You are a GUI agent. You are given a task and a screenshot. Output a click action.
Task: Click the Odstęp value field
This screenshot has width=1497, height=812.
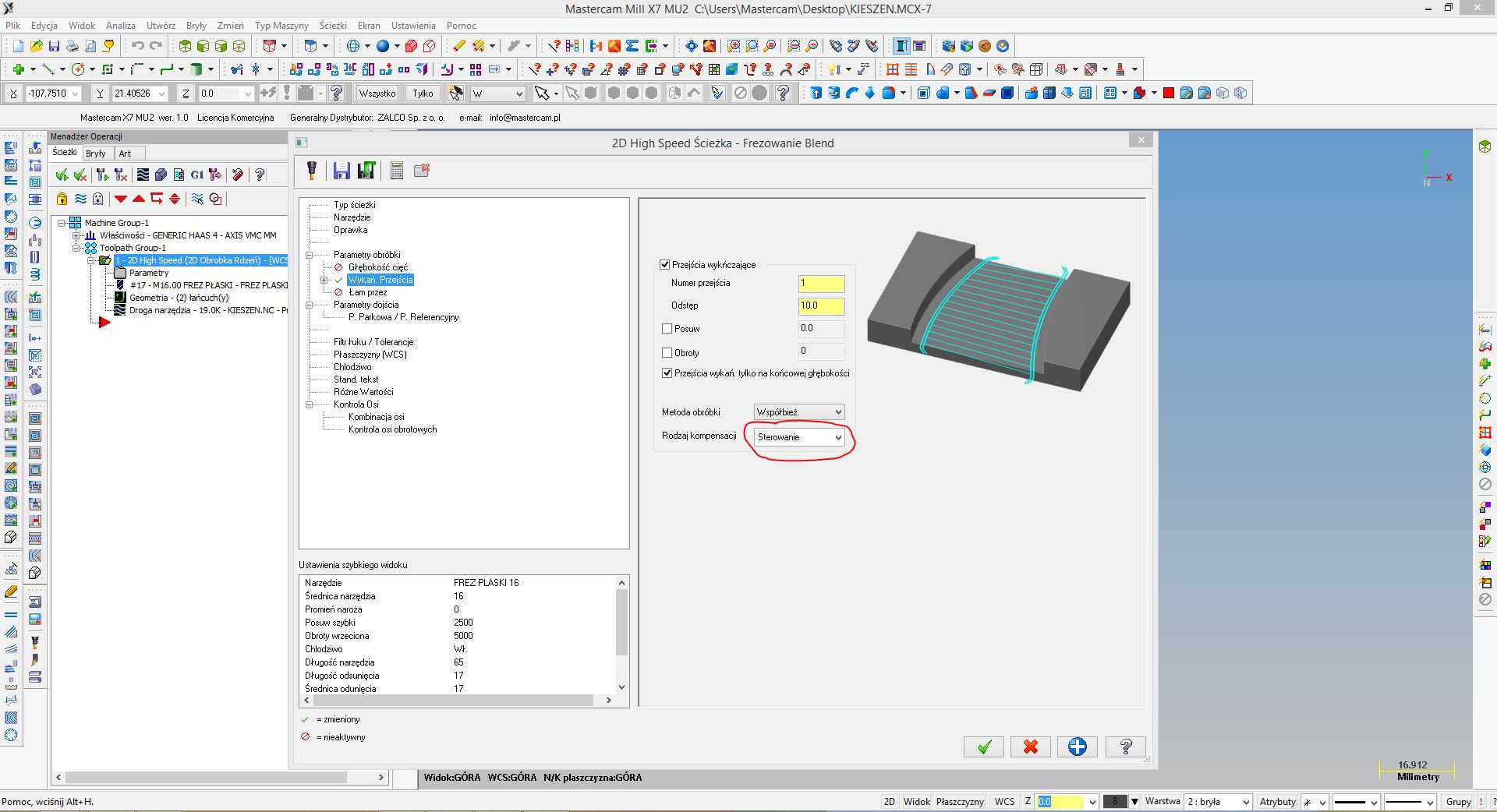click(x=821, y=306)
